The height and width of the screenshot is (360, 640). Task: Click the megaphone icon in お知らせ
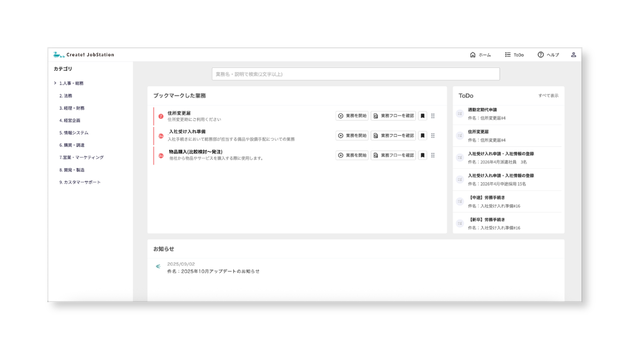[x=158, y=267]
